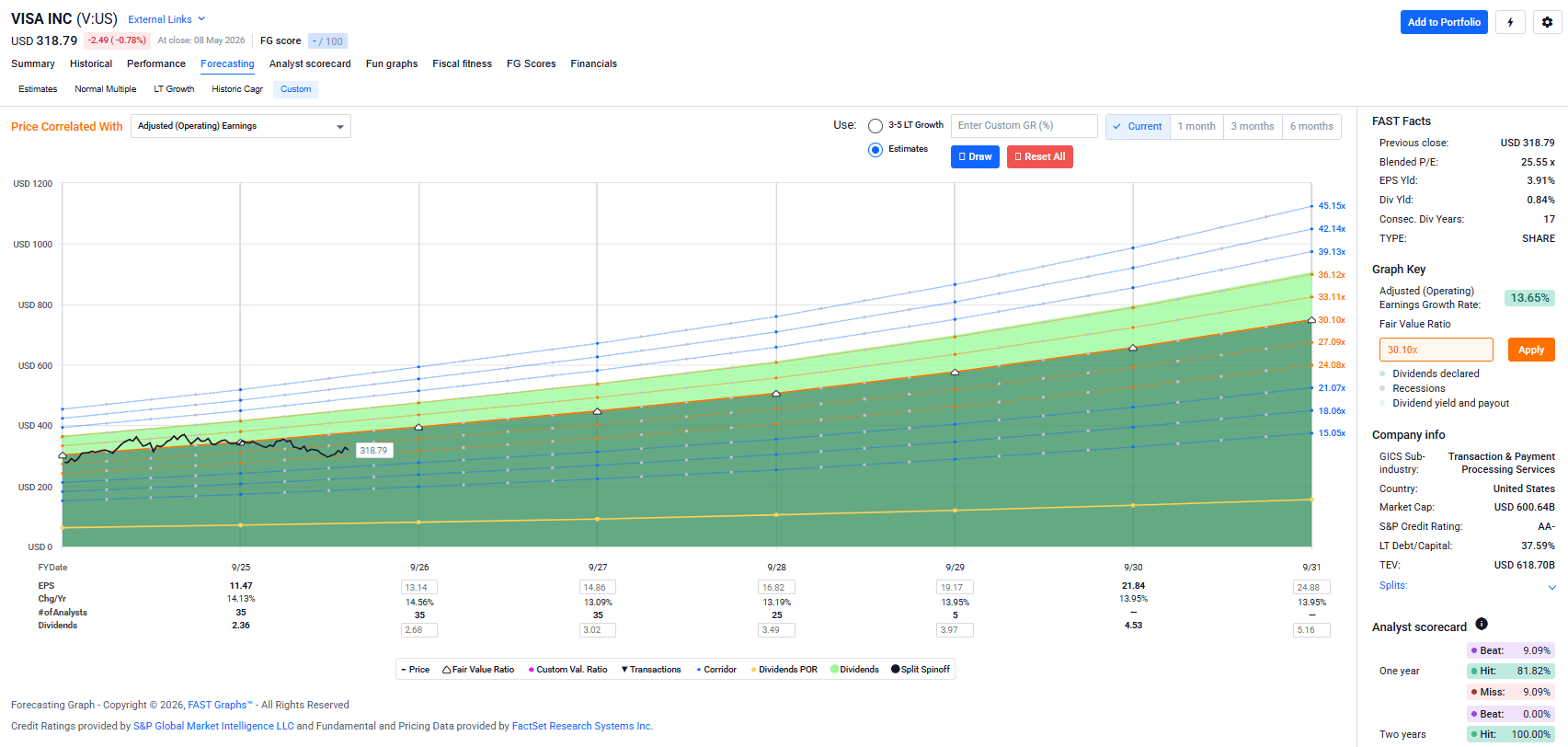Apply the Fair Value Ratio
1568x747 pixels.
point(1531,350)
